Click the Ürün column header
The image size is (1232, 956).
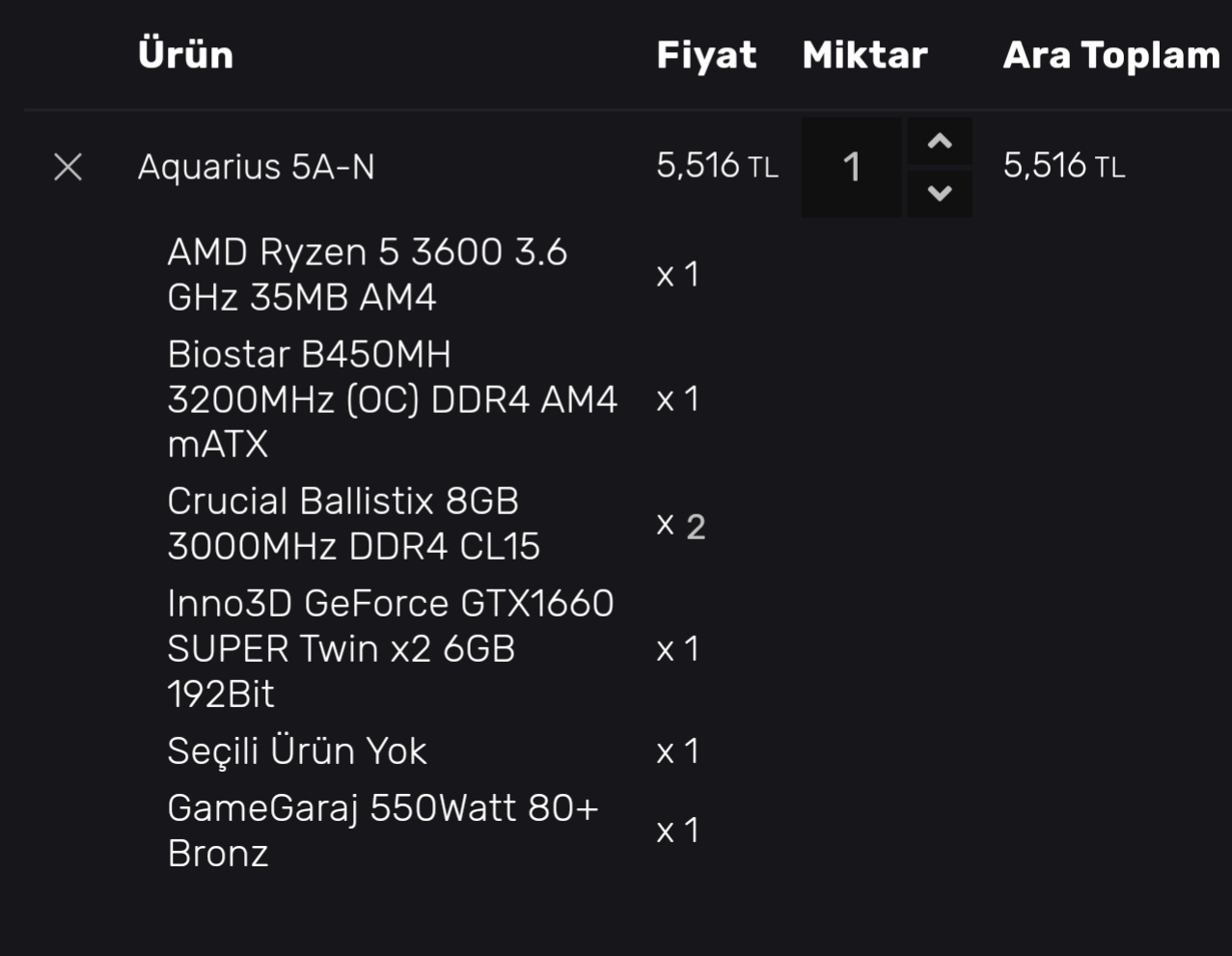[185, 55]
